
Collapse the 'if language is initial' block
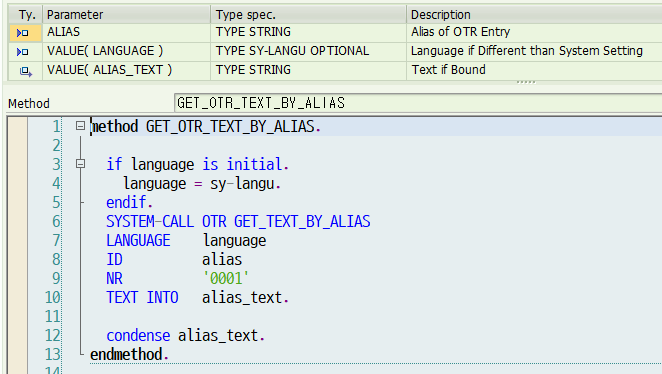(x=80, y=164)
